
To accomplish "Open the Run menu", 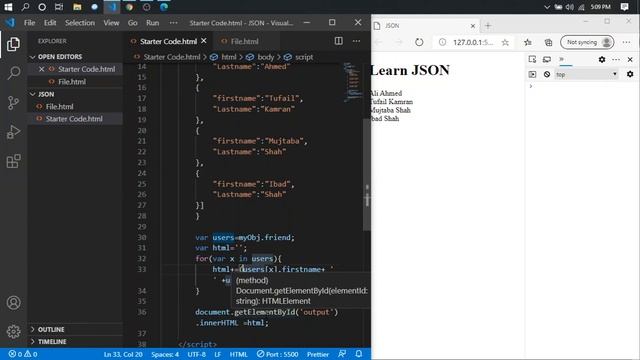I will 153,22.
